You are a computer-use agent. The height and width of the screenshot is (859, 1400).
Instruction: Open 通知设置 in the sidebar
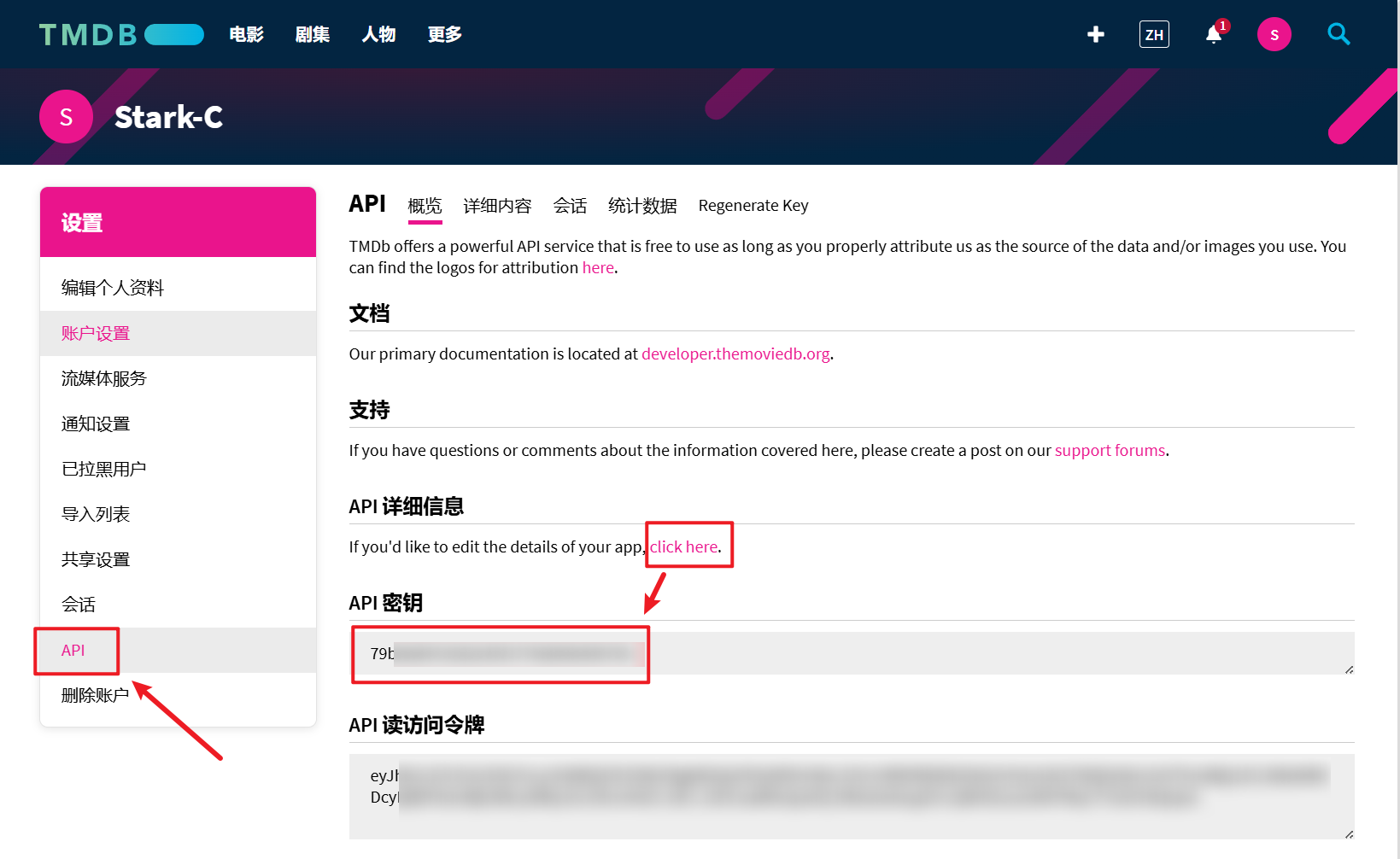click(178, 424)
